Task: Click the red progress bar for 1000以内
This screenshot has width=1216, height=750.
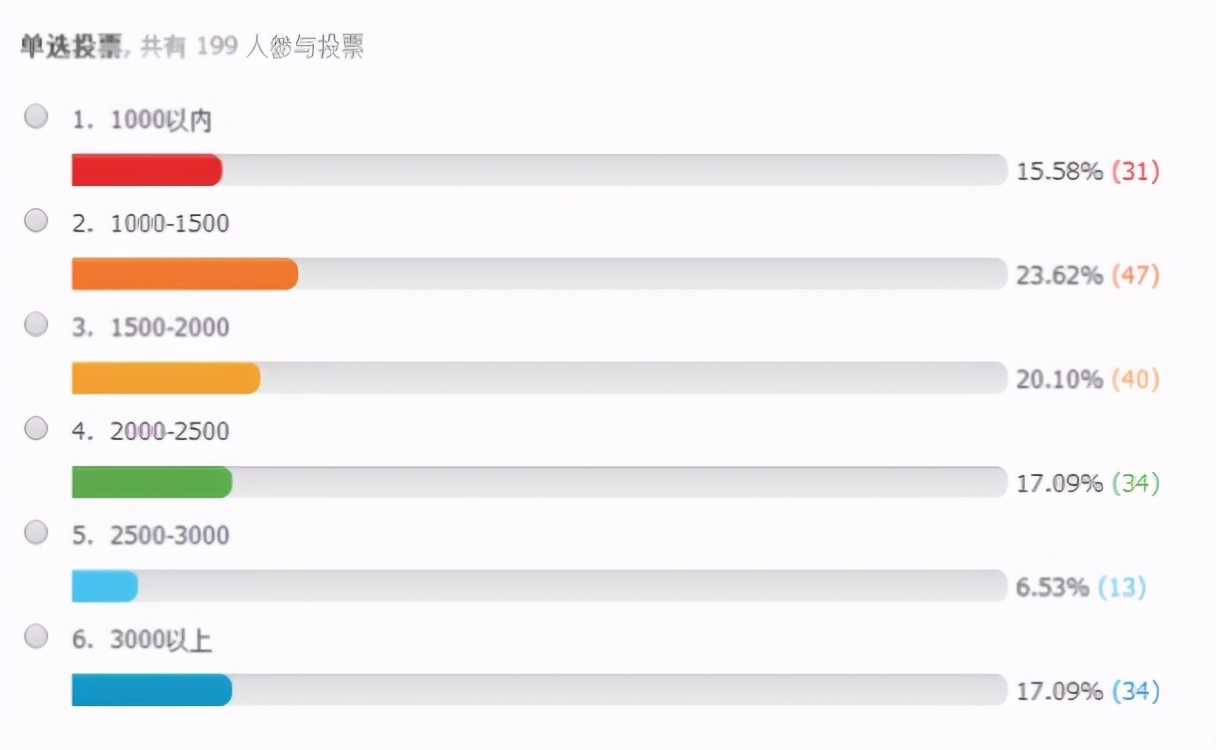Action: tap(145, 170)
